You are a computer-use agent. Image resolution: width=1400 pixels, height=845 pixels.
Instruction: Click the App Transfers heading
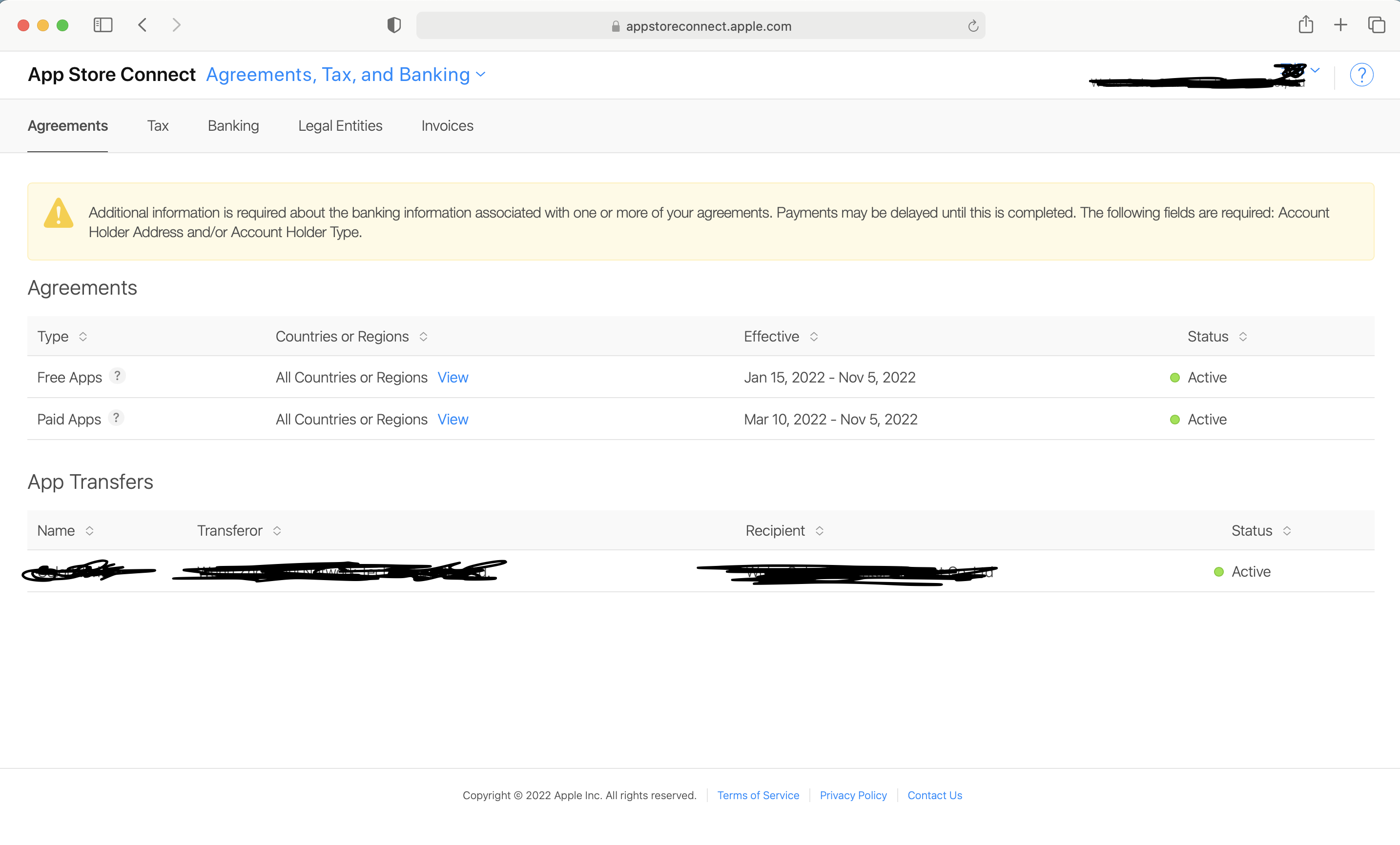pos(90,482)
